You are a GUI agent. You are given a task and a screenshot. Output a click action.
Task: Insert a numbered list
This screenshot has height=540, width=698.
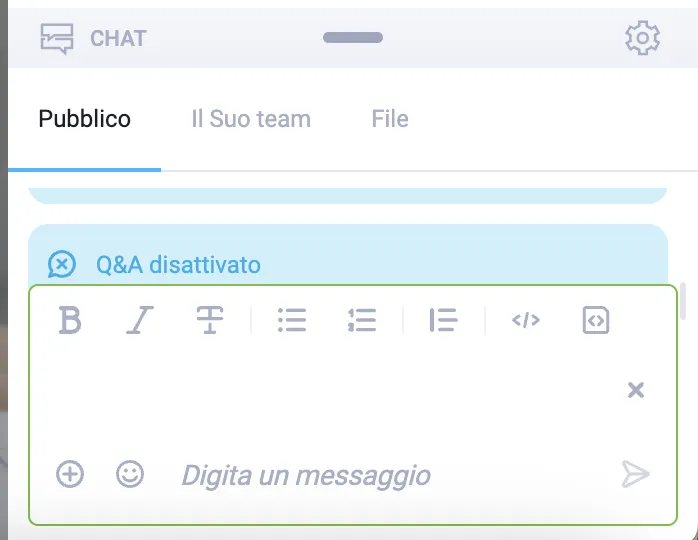pos(362,320)
